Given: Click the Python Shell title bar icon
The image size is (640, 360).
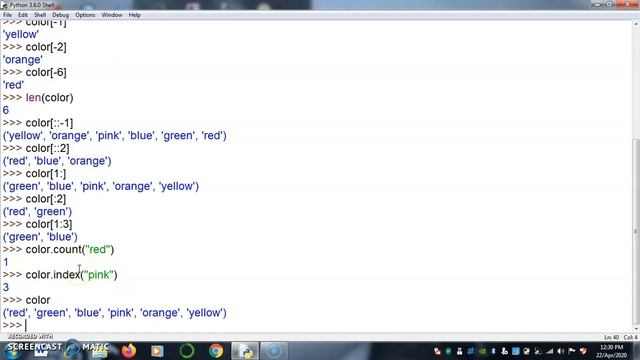Looking at the screenshot, I should (x=4, y=5).
